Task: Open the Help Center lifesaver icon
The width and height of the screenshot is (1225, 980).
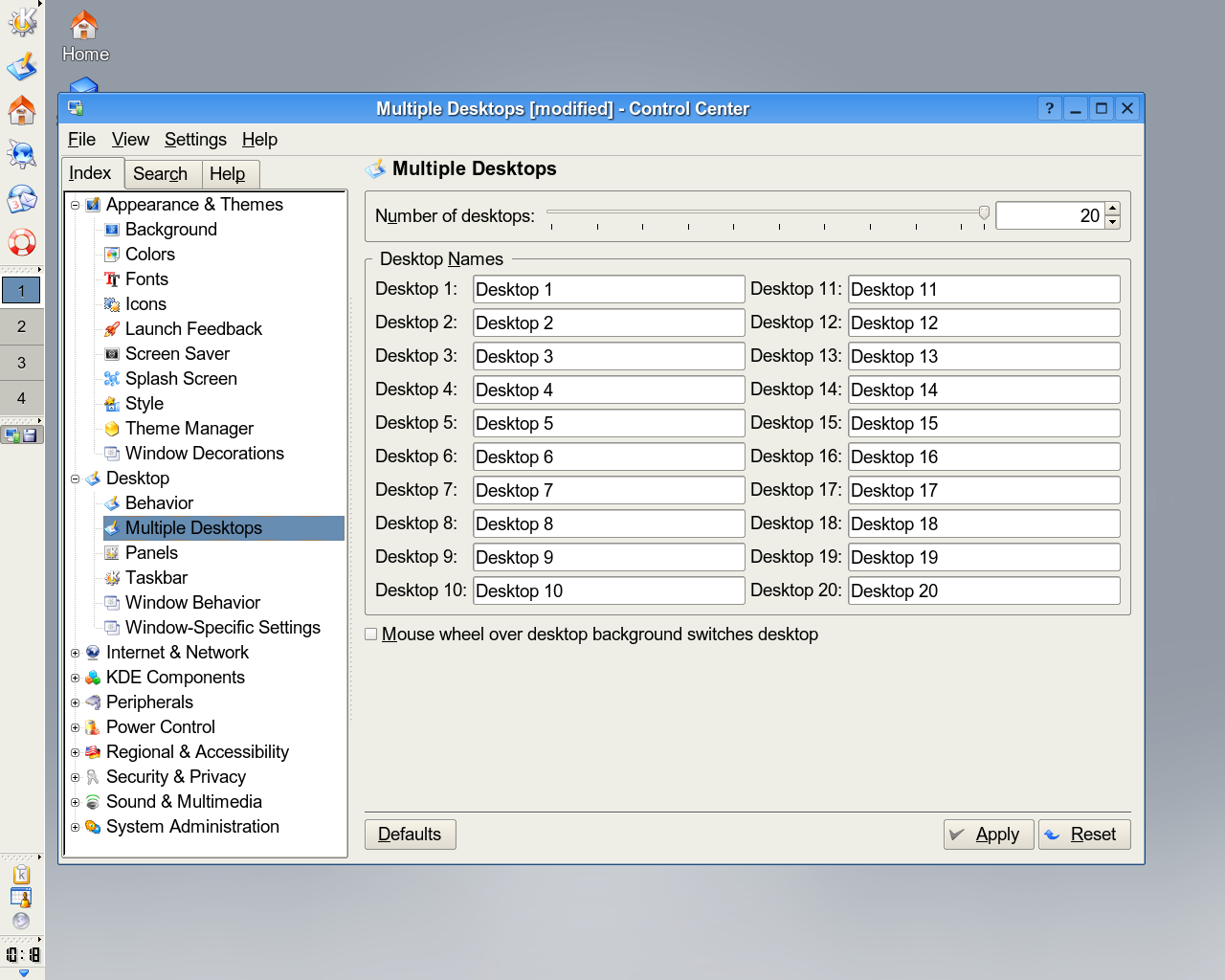Action: pyautogui.click(x=22, y=242)
